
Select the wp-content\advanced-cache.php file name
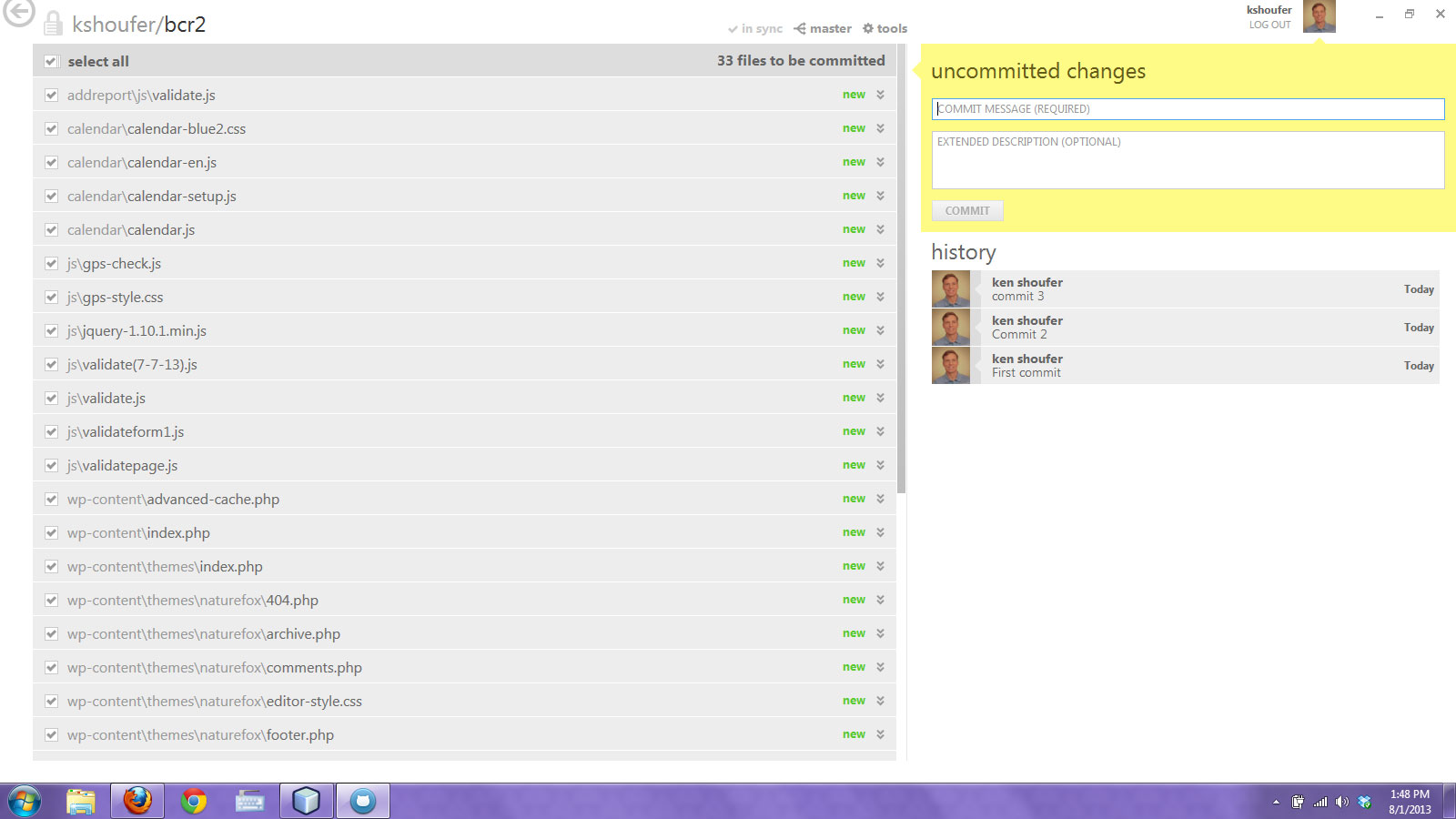pos(173,500)
